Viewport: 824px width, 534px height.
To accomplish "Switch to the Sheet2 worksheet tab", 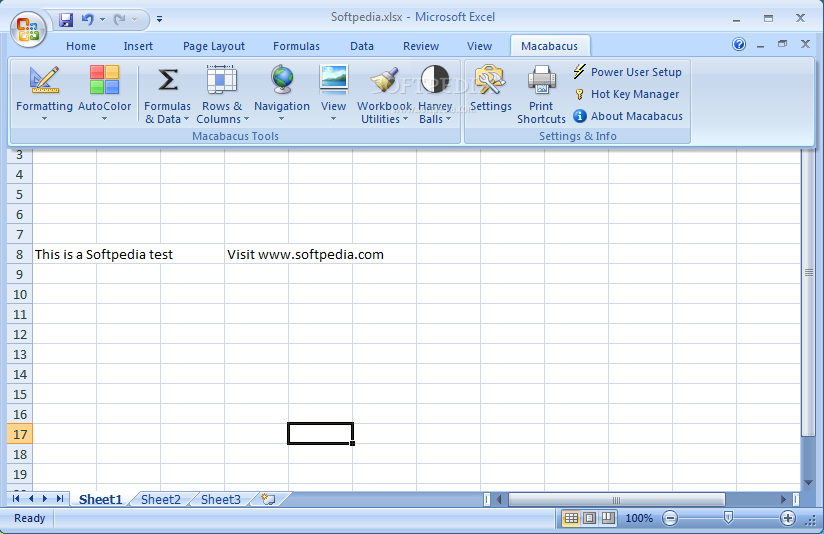I will (x=160, y=499).
